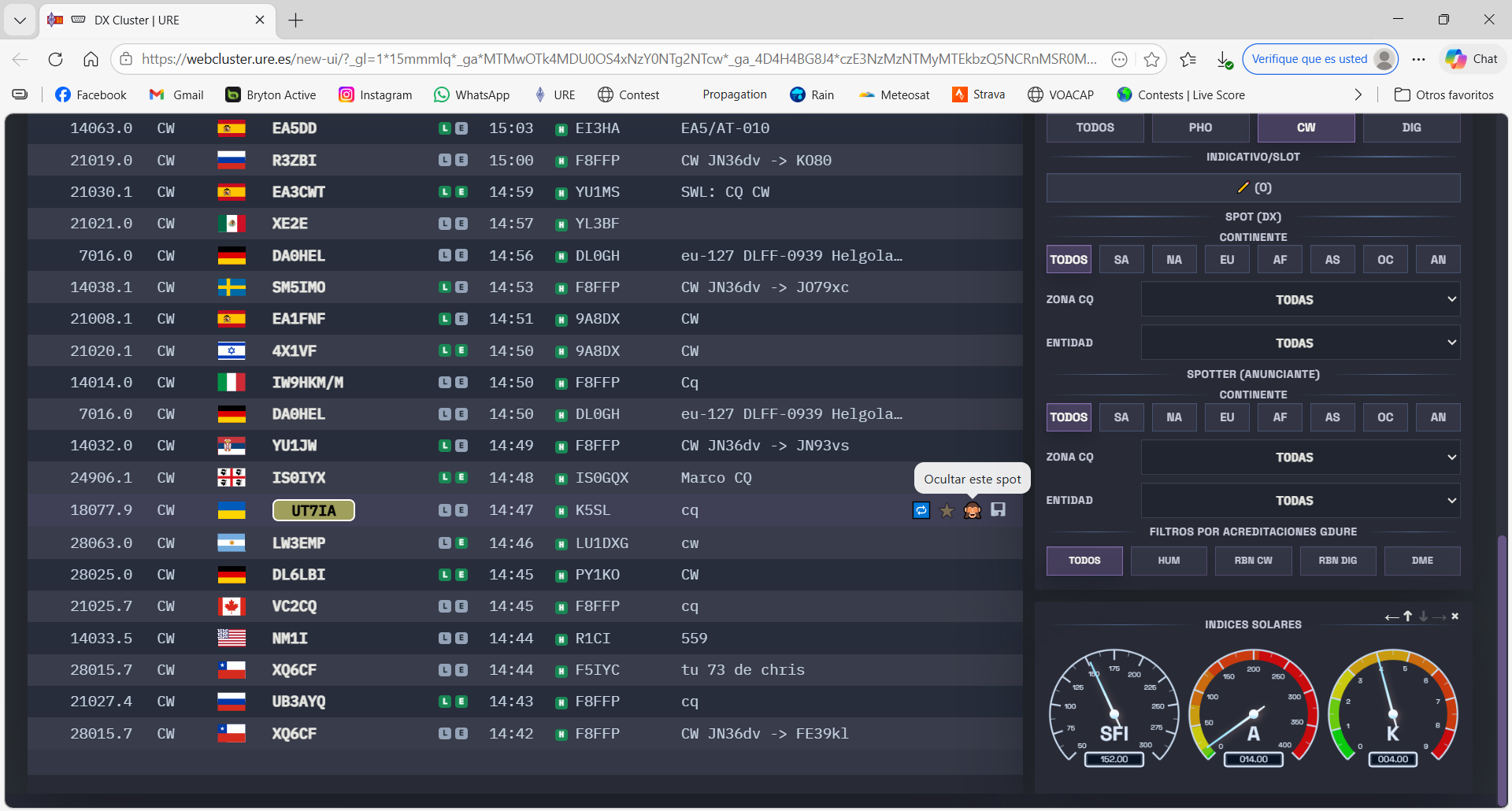Enable the RBN CW accreditation filter
This screenshot has width=1512, height=811.
pyautogui.click(x=1253, y=561)
